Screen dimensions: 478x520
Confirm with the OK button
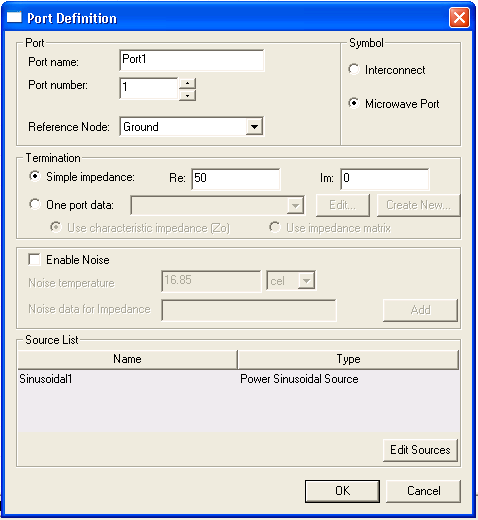(x=342, y=491)
